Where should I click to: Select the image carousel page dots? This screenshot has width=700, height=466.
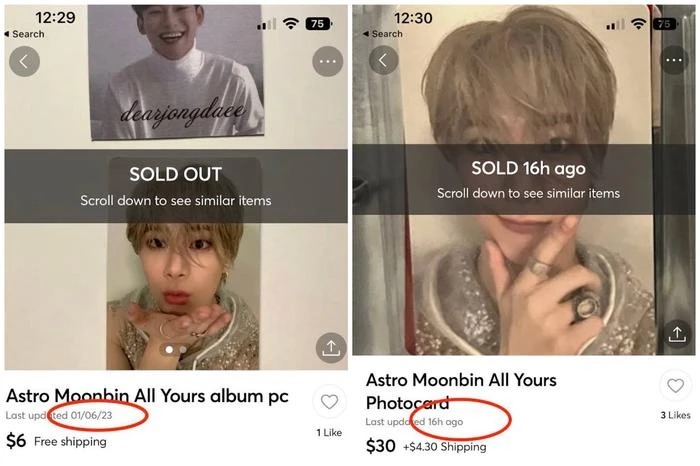click(x=175, y=350)
